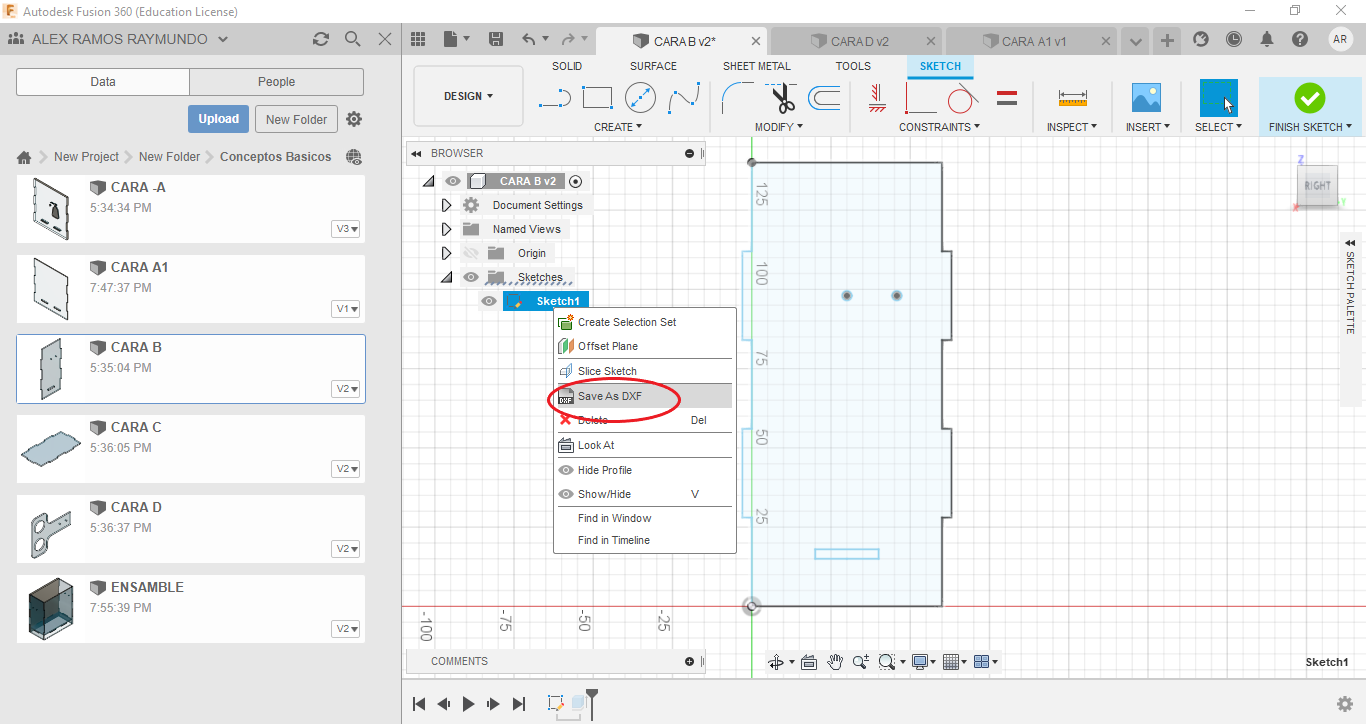Open the CREATE dropdown menu

click(x=617, y=127)
